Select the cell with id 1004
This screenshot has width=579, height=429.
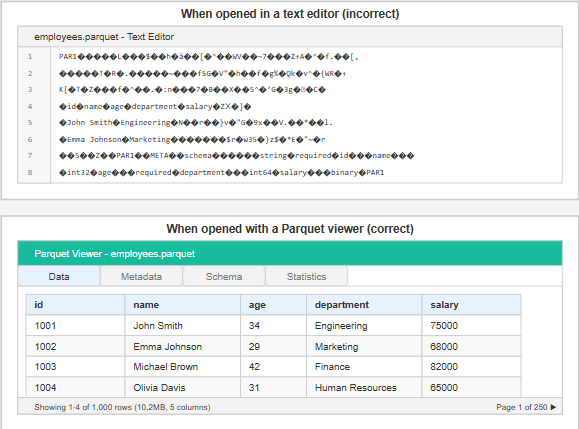point(75,387)
